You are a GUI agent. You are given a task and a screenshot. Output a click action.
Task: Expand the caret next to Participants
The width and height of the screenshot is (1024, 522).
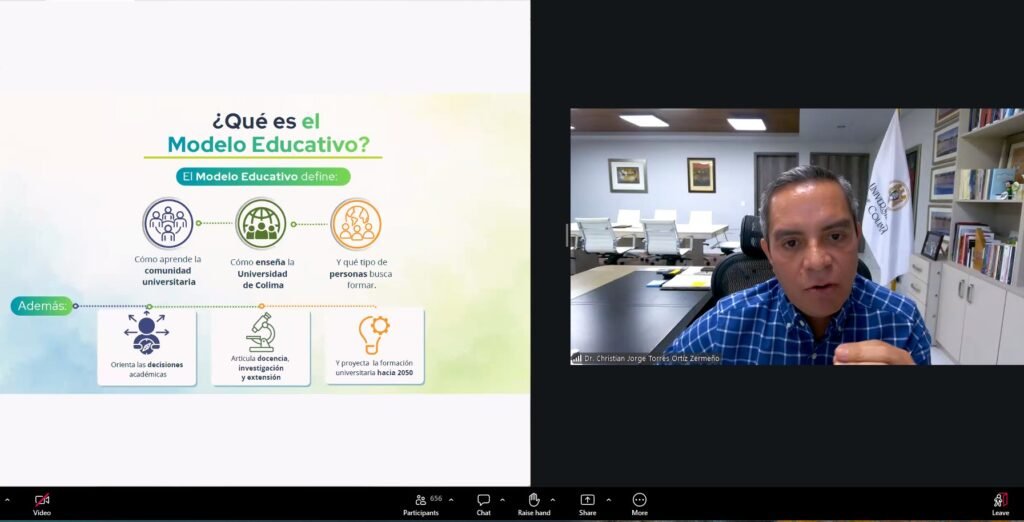click(451, 500)
